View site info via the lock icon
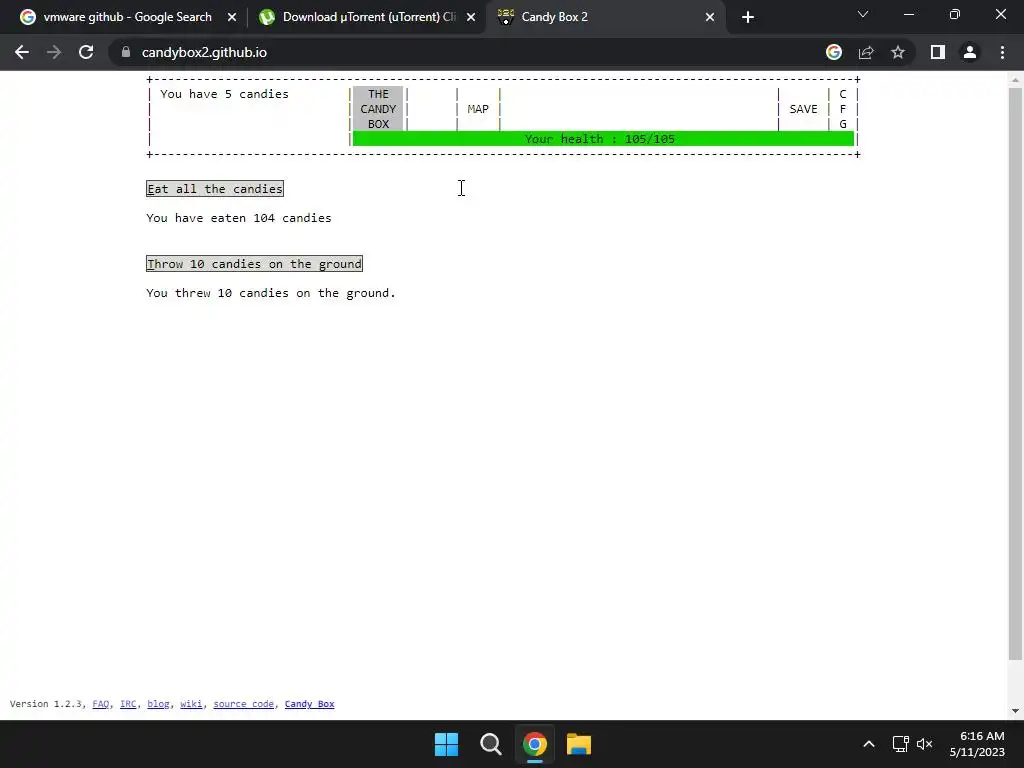1024x768 pixels. (126, 52)
